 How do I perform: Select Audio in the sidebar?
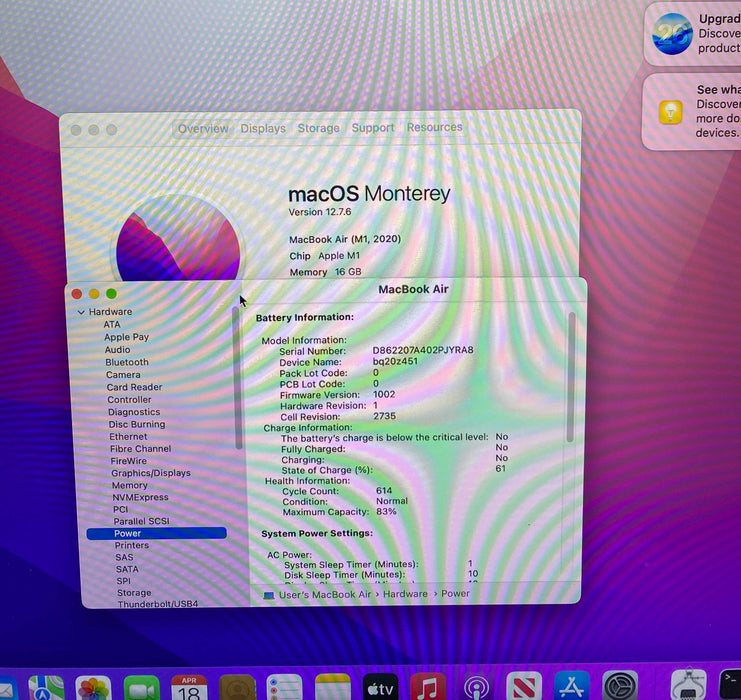coord(117,350)
